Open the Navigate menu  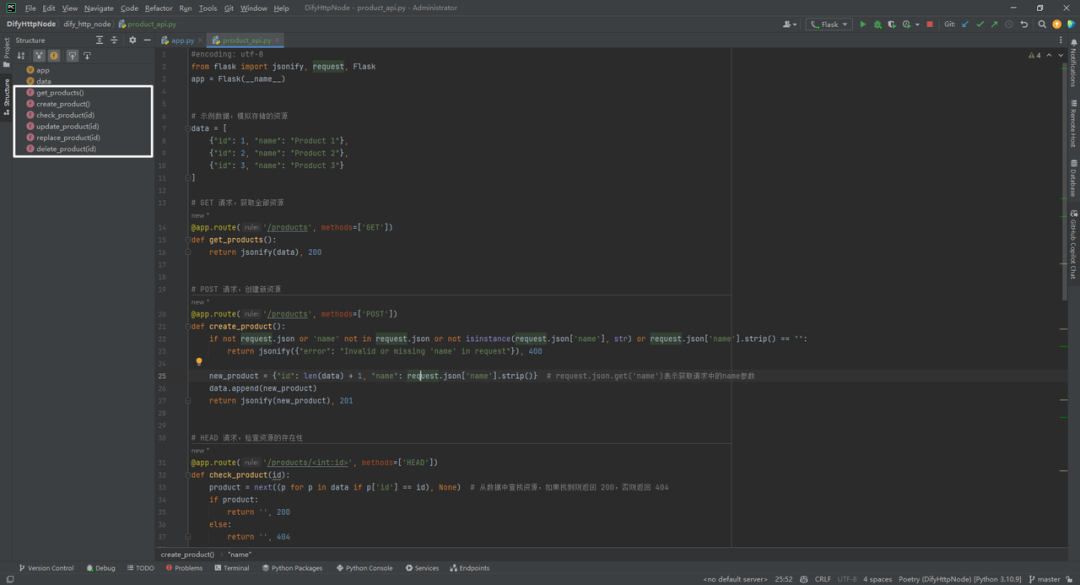pos(98,8)
